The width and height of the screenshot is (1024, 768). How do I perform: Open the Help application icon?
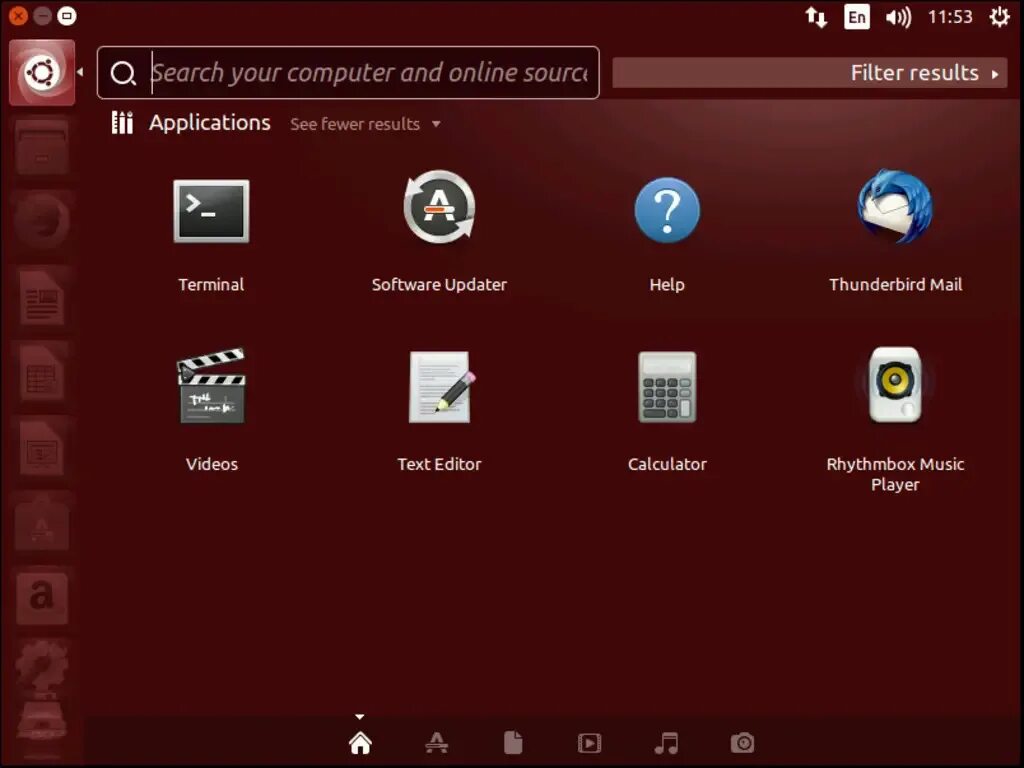pyautogui.click(x=667, y=210)
